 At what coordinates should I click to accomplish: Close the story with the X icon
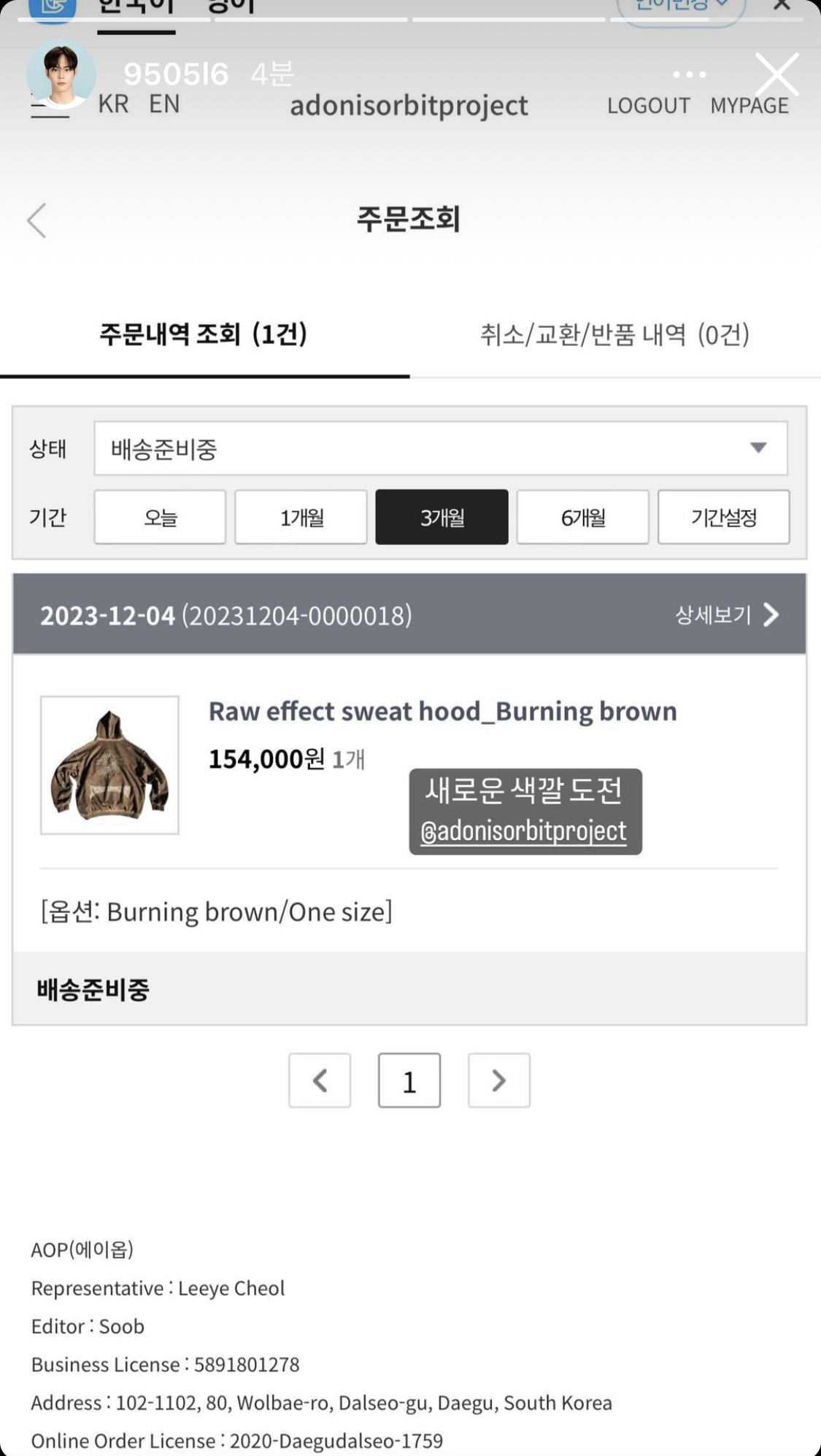tap(776, 74)
